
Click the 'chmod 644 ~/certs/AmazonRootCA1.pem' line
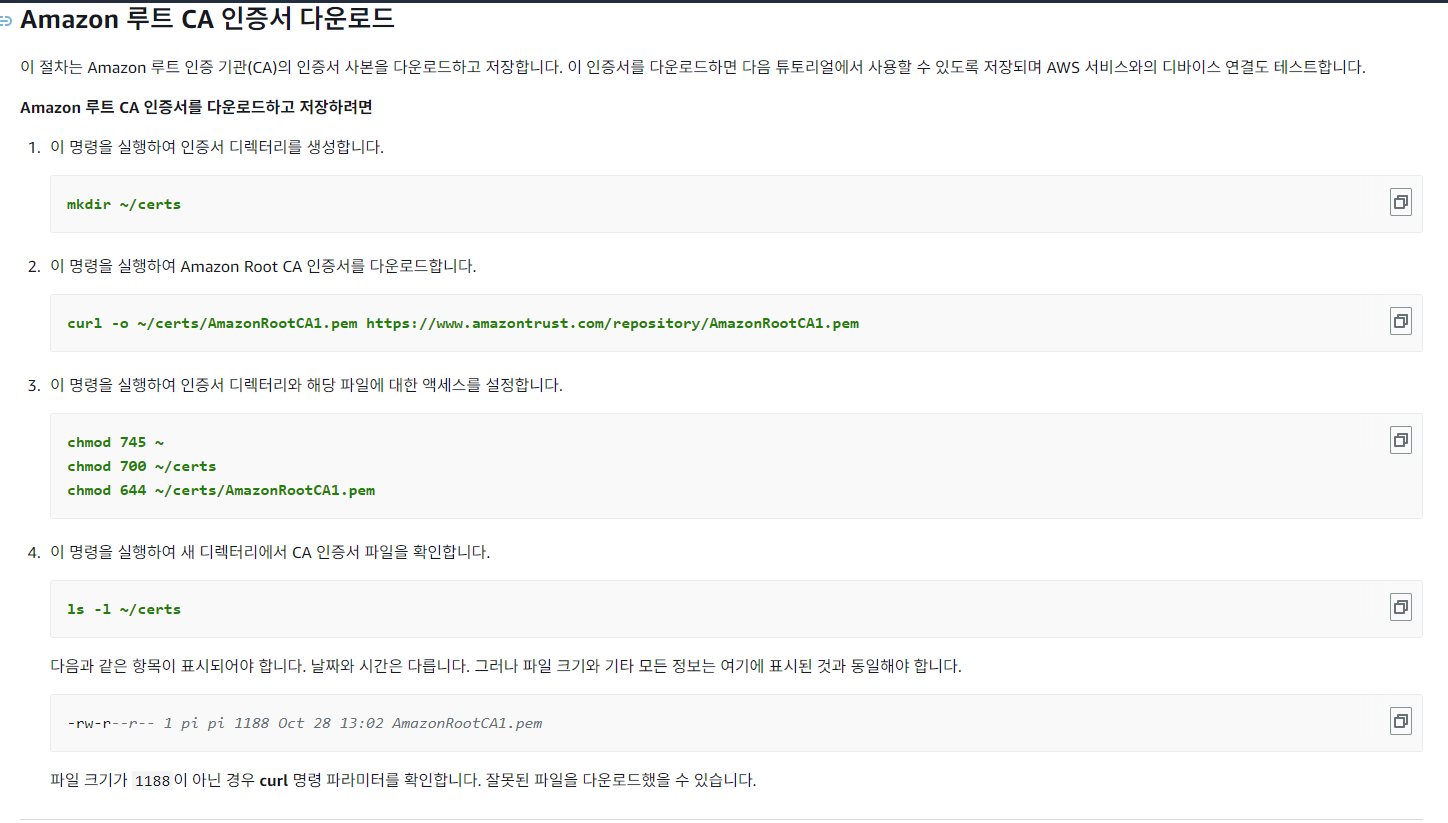[221, 490]
